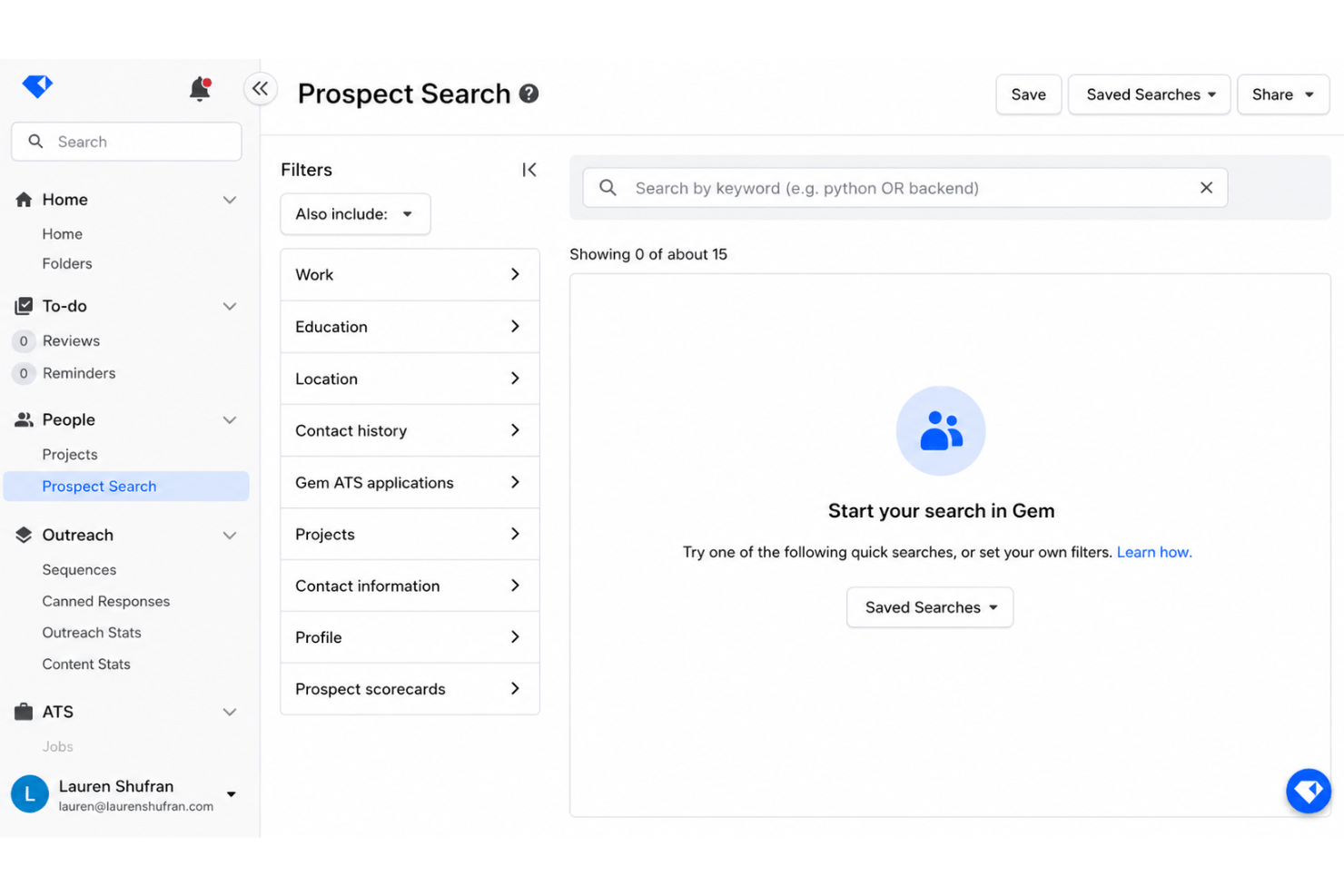The height and width of the screenshot is (896, 1344).
Task: Click the Outreach layers icon
Action: tap(24, 535)
